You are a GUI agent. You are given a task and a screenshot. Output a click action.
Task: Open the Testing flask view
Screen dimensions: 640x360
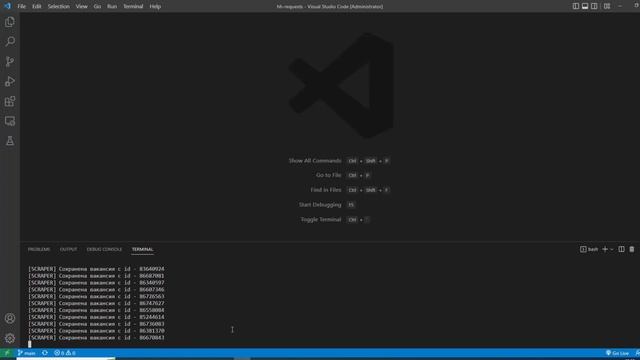pos(10,141)
